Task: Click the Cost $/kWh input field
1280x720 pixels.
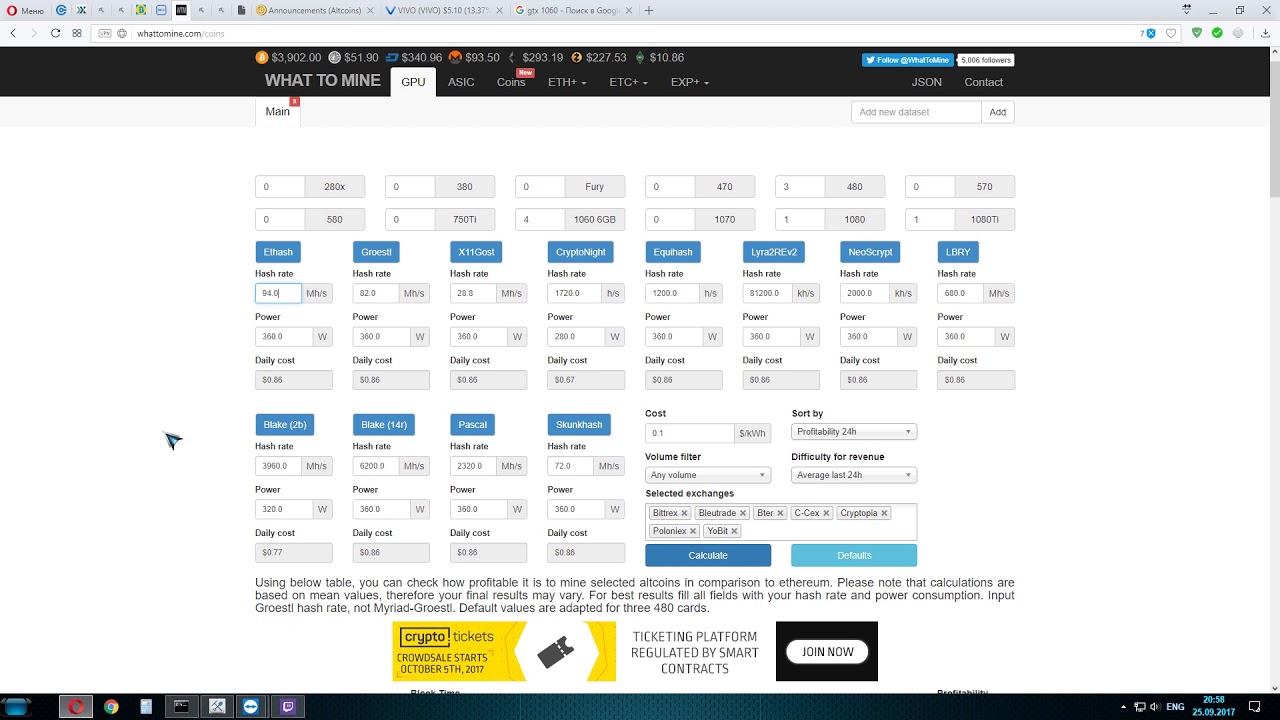Action: click(x=690, y=433)
